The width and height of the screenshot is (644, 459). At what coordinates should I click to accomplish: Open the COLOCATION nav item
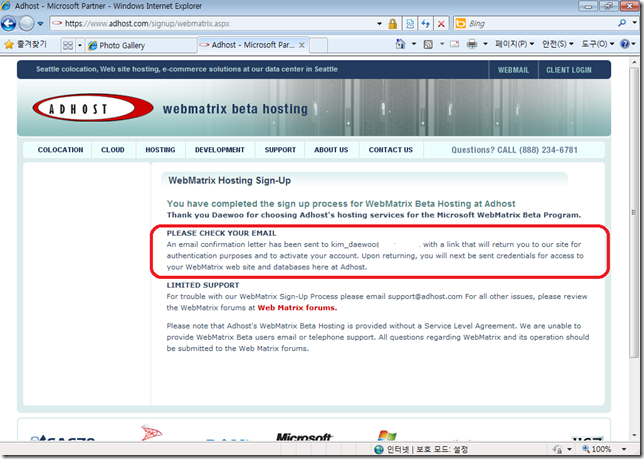click(60, 150)
